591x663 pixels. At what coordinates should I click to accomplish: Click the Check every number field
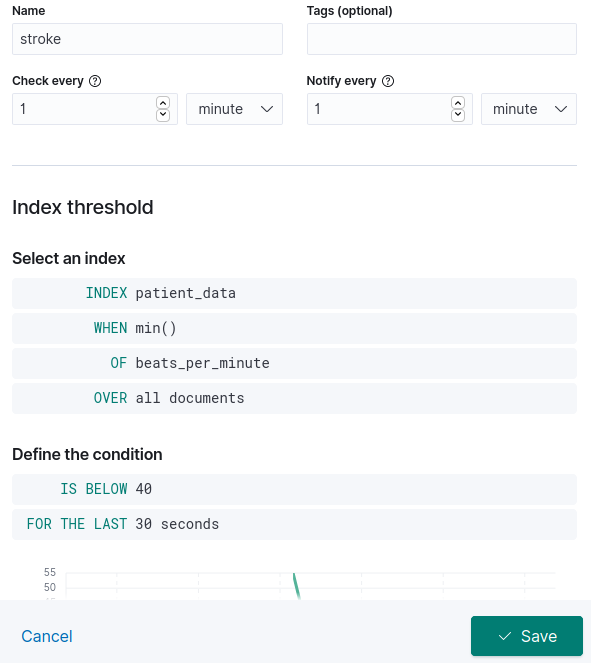pyautogui.click(x=84, y=109)
